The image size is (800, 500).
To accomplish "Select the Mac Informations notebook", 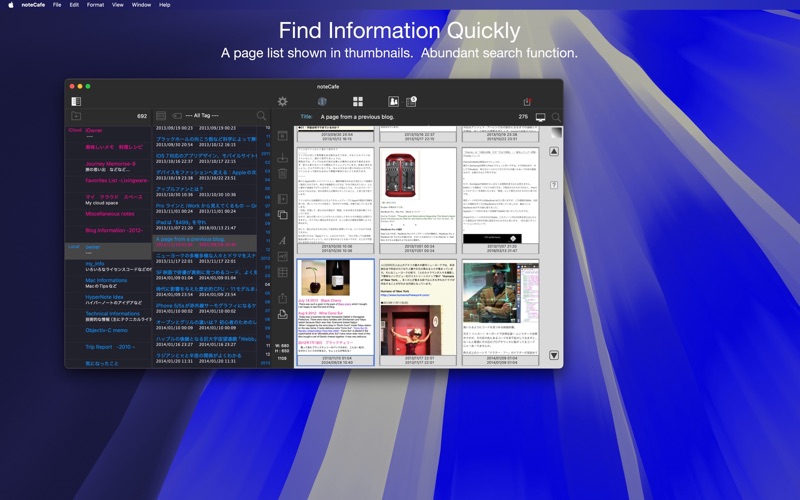I will (x=108, y=283).
